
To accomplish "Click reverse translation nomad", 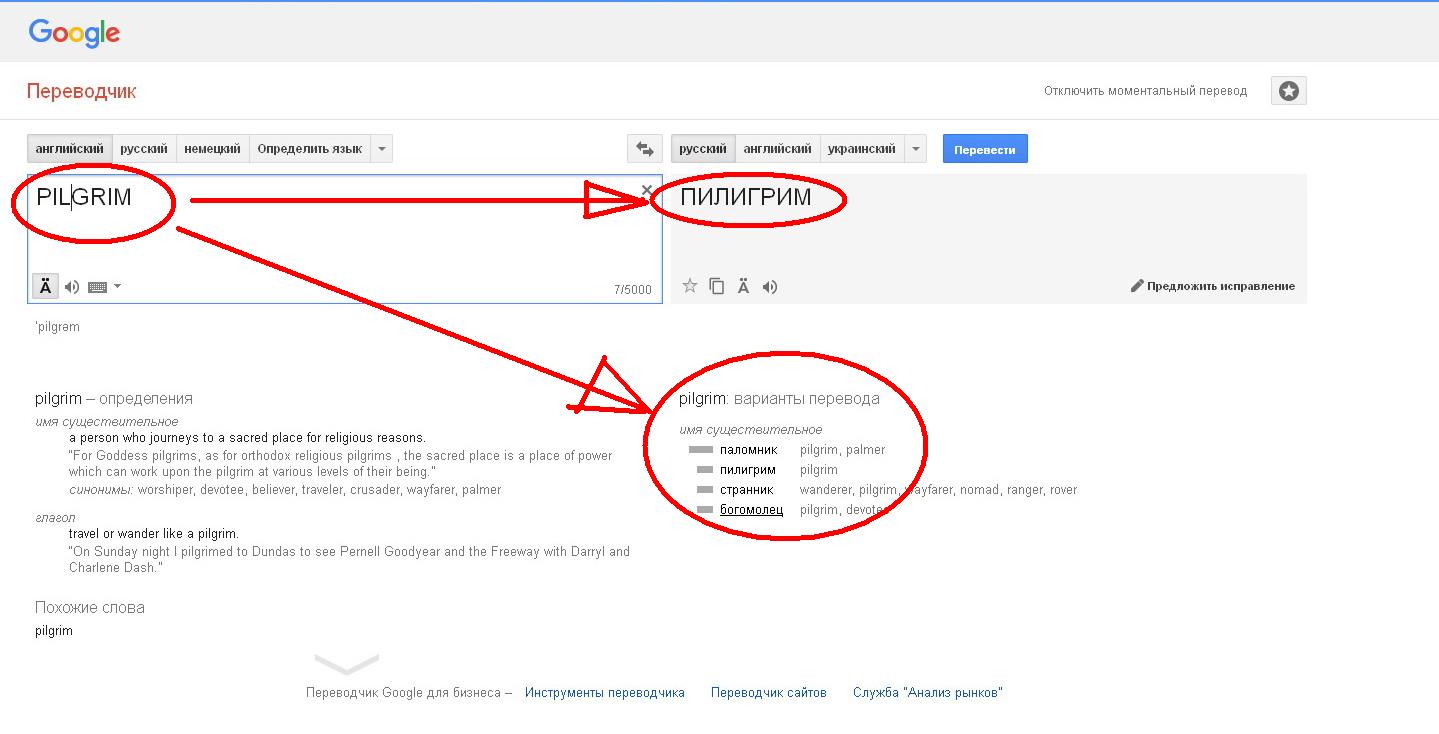I will [980, 490].
